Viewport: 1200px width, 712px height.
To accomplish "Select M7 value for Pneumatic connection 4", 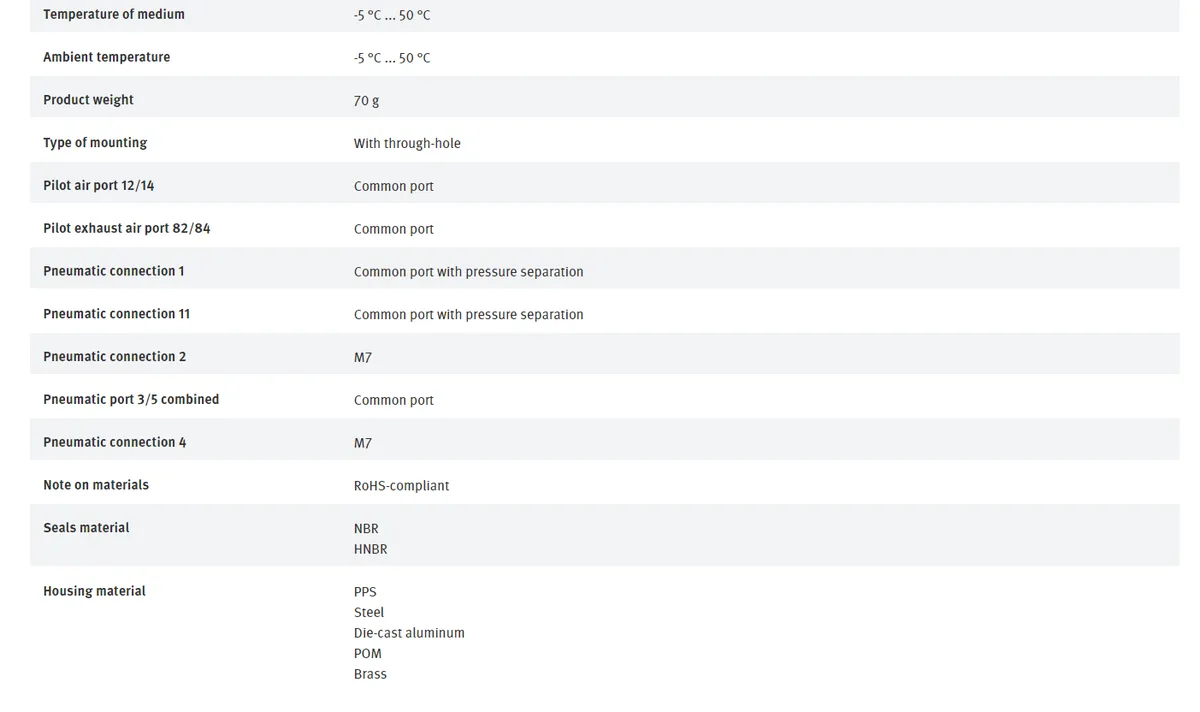I will coord(363,443).
